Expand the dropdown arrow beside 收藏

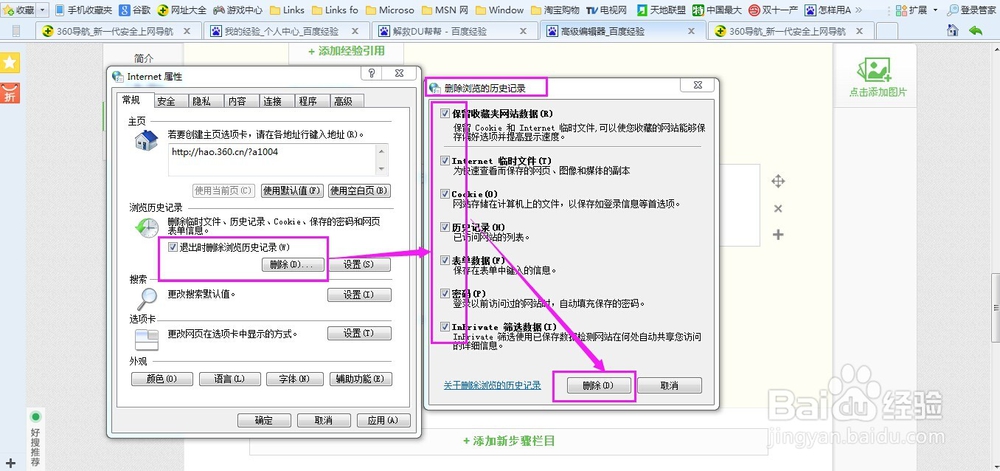43,10
